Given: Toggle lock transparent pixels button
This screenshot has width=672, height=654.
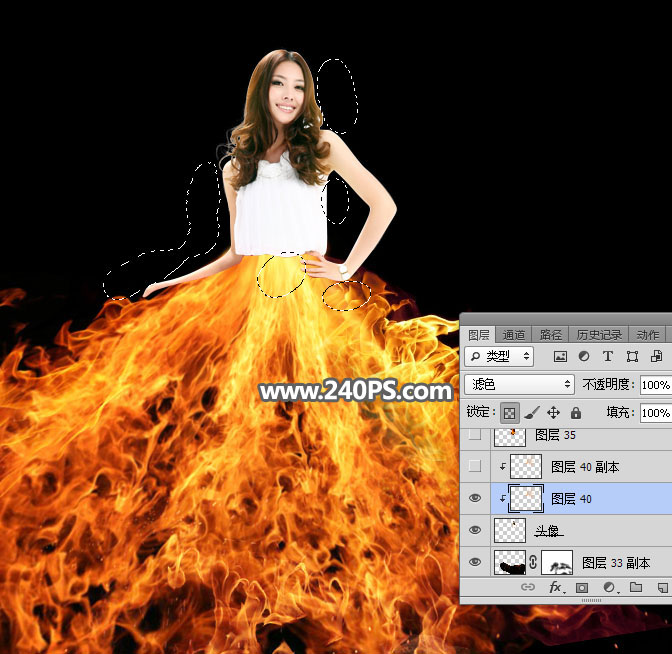Looking at the screenshot, I should (x=510, y=413).
